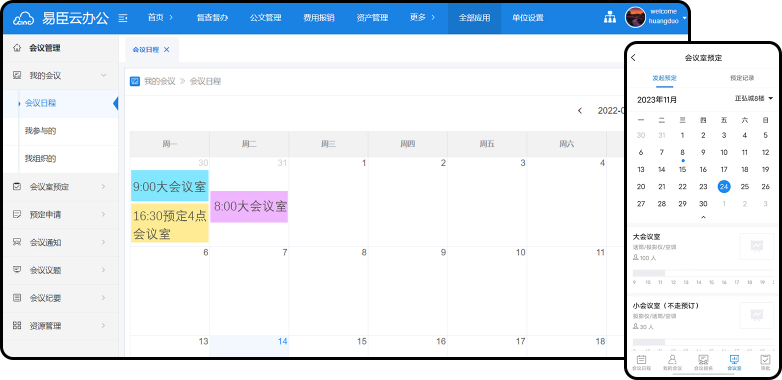Image resolution: width=782 pixels, height=380 pixels.
Task: Tap the 会议日程 icon in the phone's bottom bar
Action: tap(641, 360)
